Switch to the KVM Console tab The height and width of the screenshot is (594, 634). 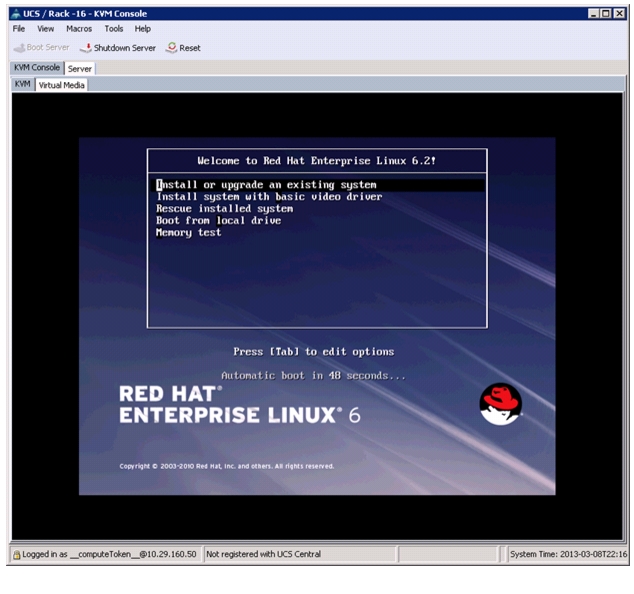pos(37,68)
